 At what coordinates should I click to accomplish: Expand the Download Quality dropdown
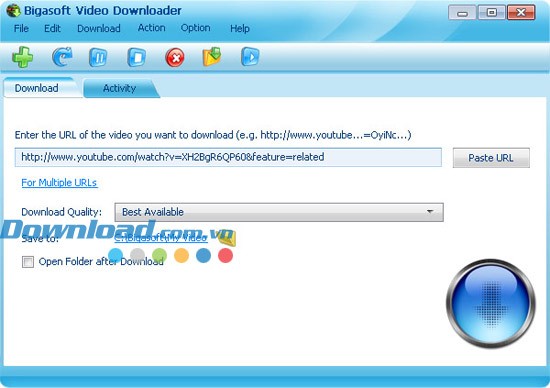(279, 212)
